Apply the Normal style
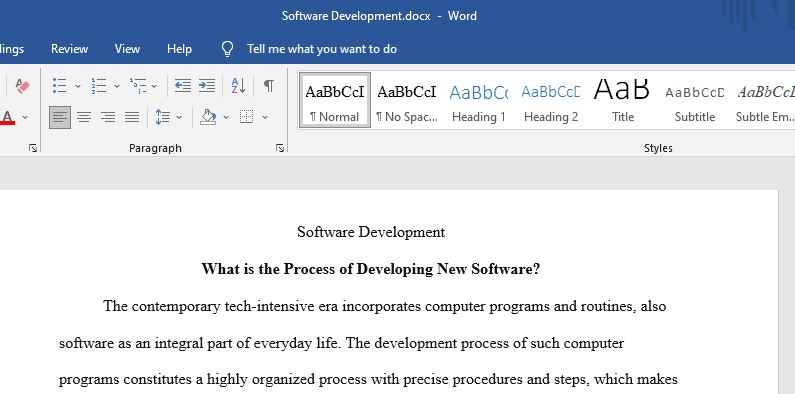 click(x=335, y=100)
